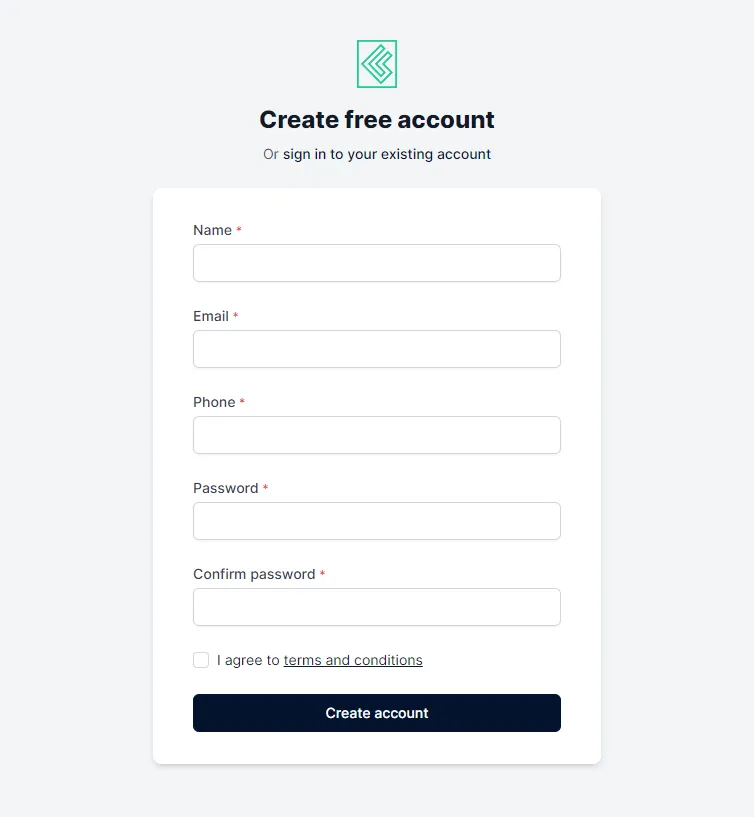This screenshot has width=754, height=817.
Task: Click the Create free account heading
Action: [x=376, y=119]
